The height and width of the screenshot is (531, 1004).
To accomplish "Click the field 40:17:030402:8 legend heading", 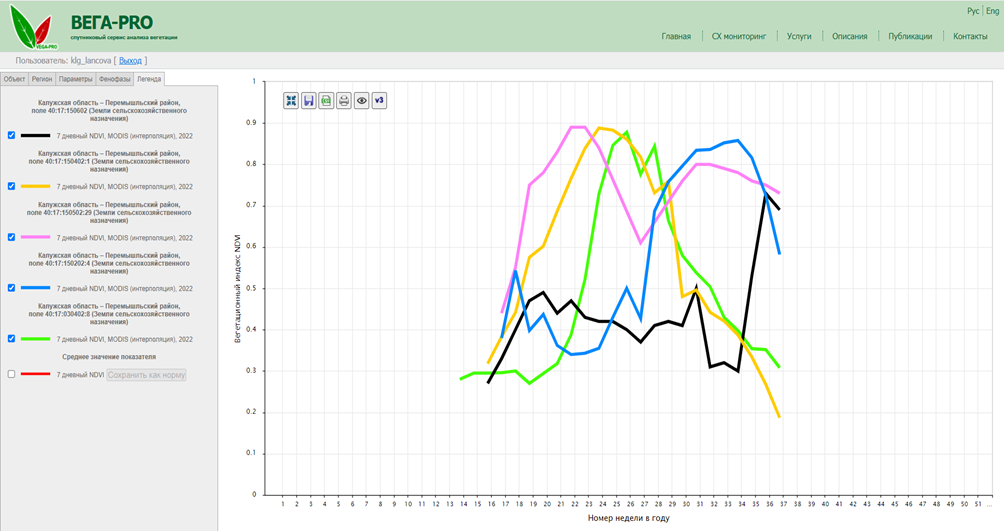I will pos(109,314).
